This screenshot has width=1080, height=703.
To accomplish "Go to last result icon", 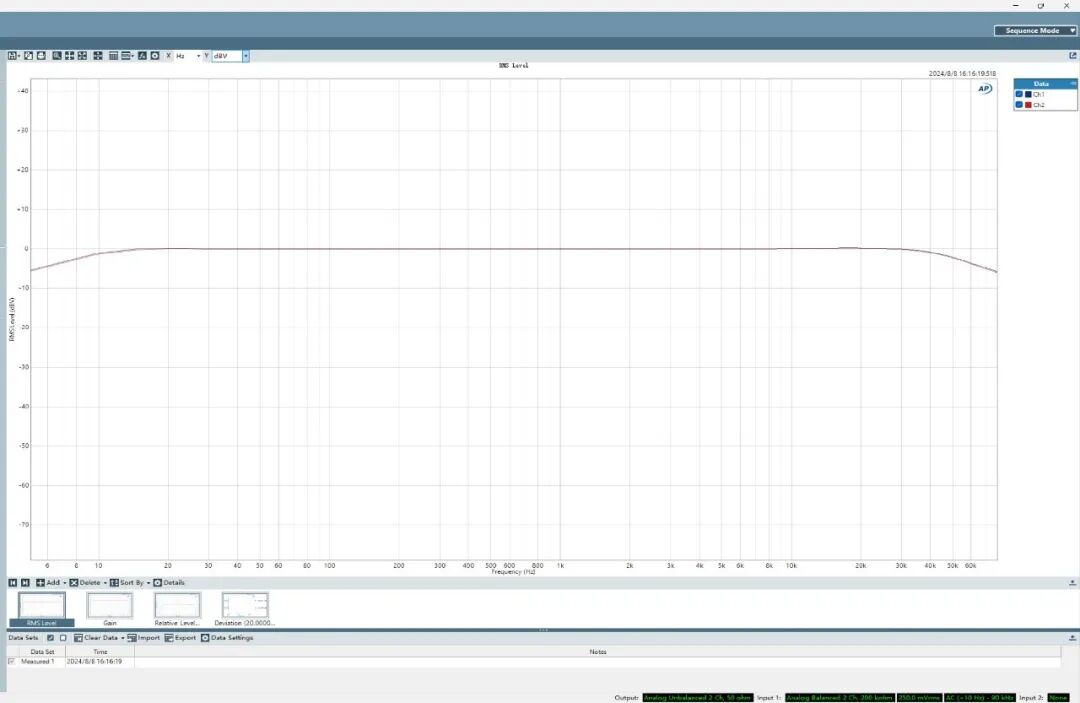I will tap(25, 583).
